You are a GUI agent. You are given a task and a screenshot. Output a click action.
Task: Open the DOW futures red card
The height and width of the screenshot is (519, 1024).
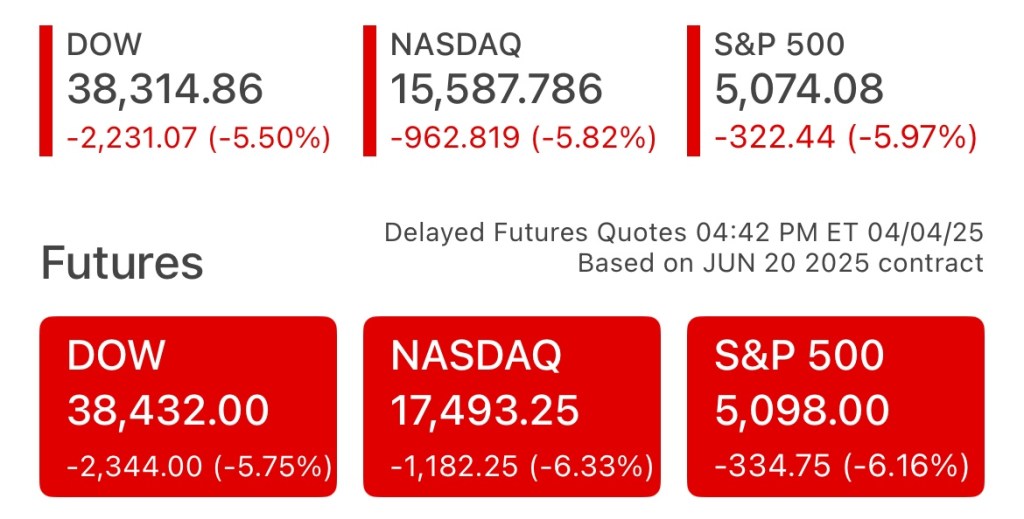click(188, 406)
